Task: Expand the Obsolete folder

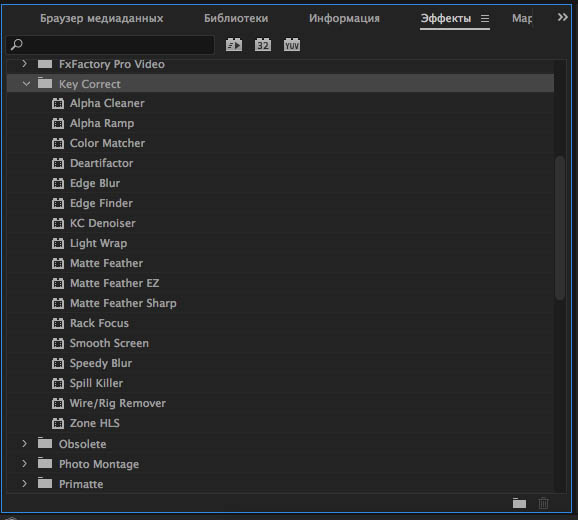Action: (24, 443)
